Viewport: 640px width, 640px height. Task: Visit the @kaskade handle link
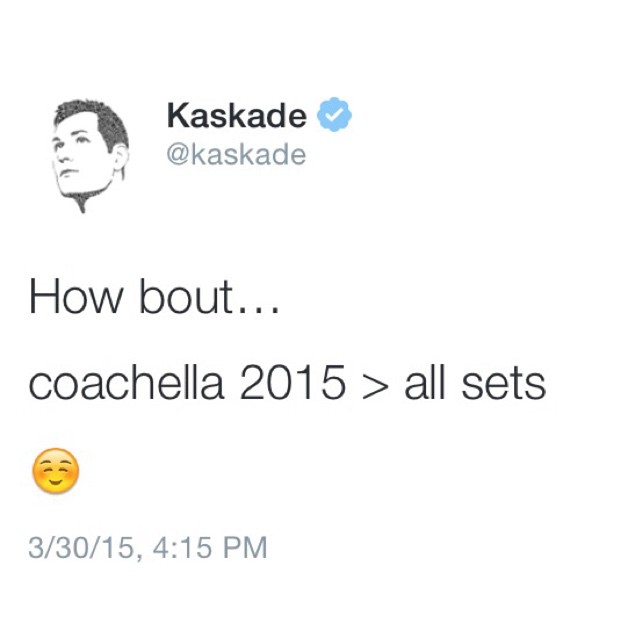236,155
